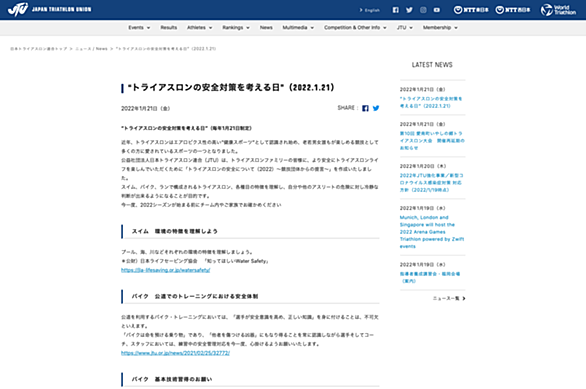This screenshot has width=586, height=389.
Task: Expand the Membership dropdown
Action: point(440,28)
